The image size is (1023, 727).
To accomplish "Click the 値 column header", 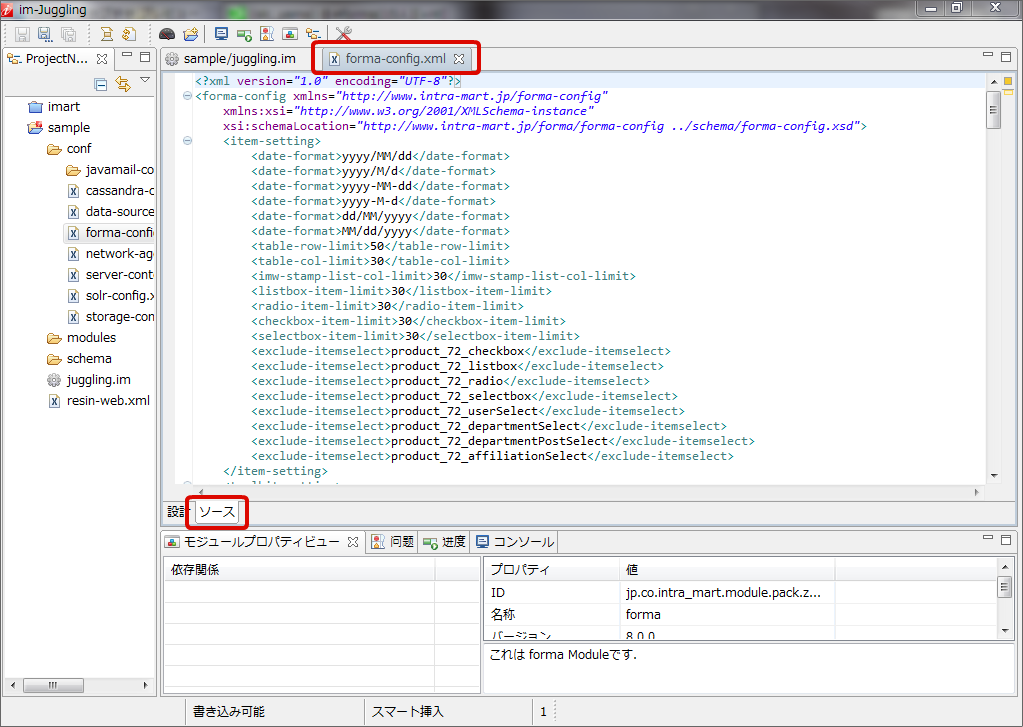I will click(727, 570).
